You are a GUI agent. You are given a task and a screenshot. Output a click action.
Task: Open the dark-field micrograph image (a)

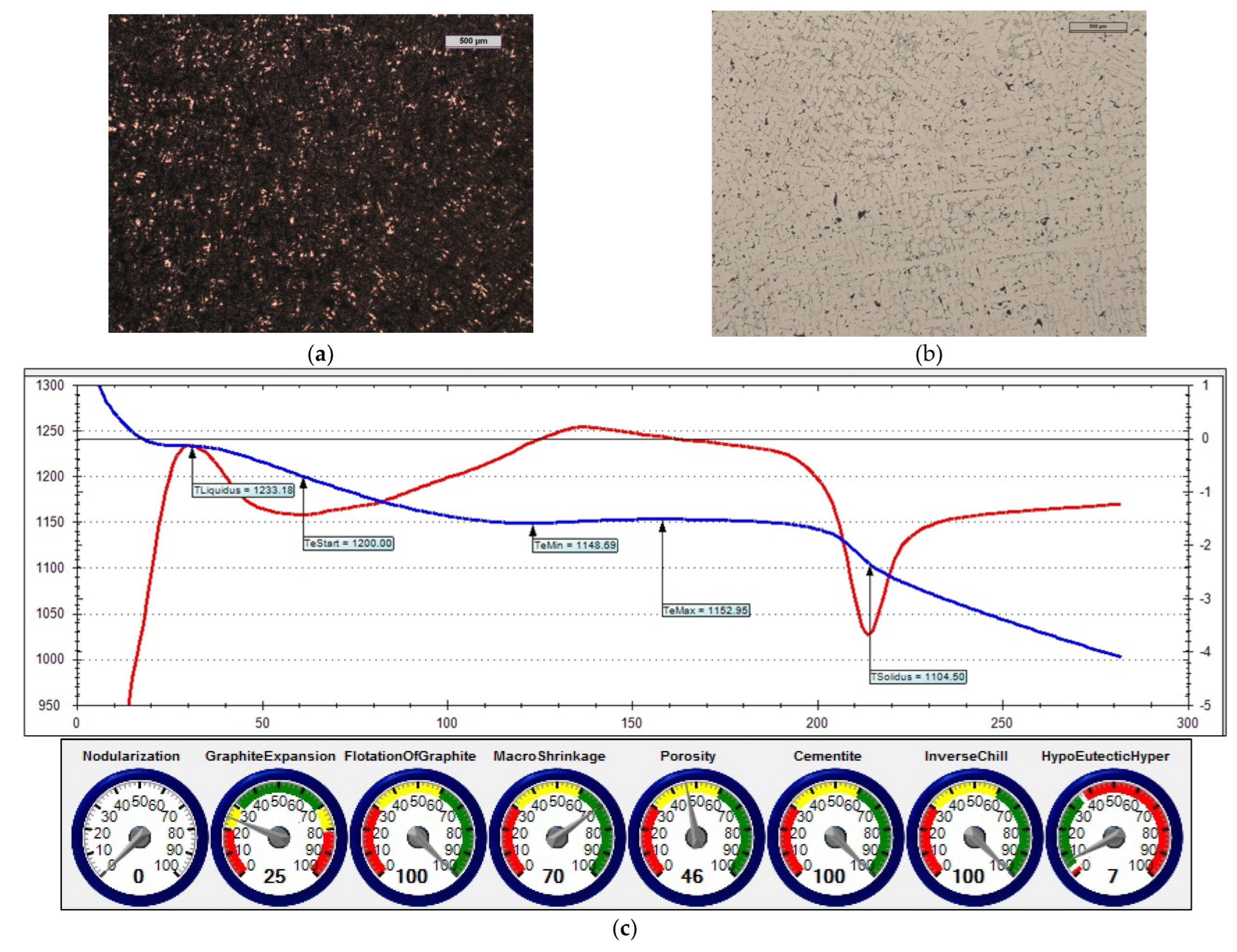tap(321, 173)
